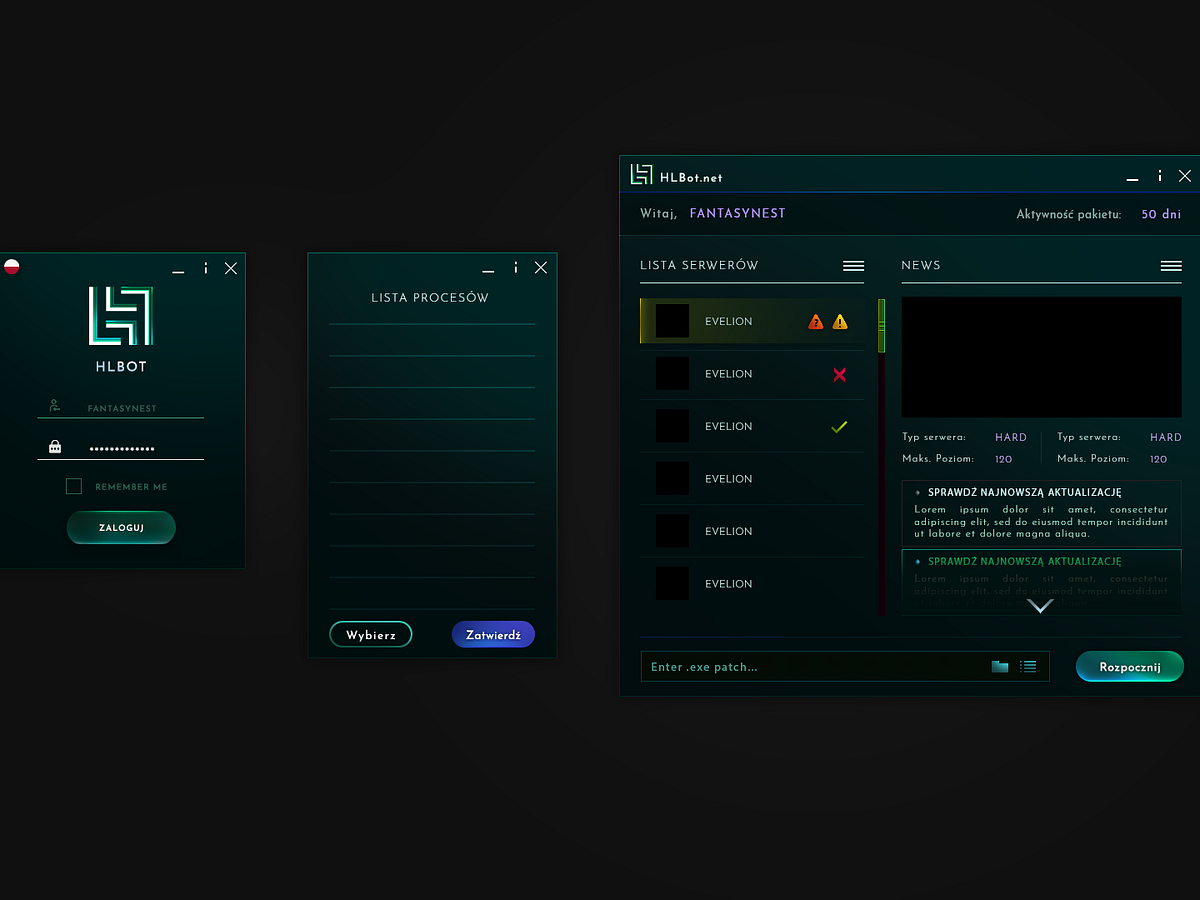1200x900 pixels.
Task: Expand more news with the down chevron
Action: coord(1040,605)
